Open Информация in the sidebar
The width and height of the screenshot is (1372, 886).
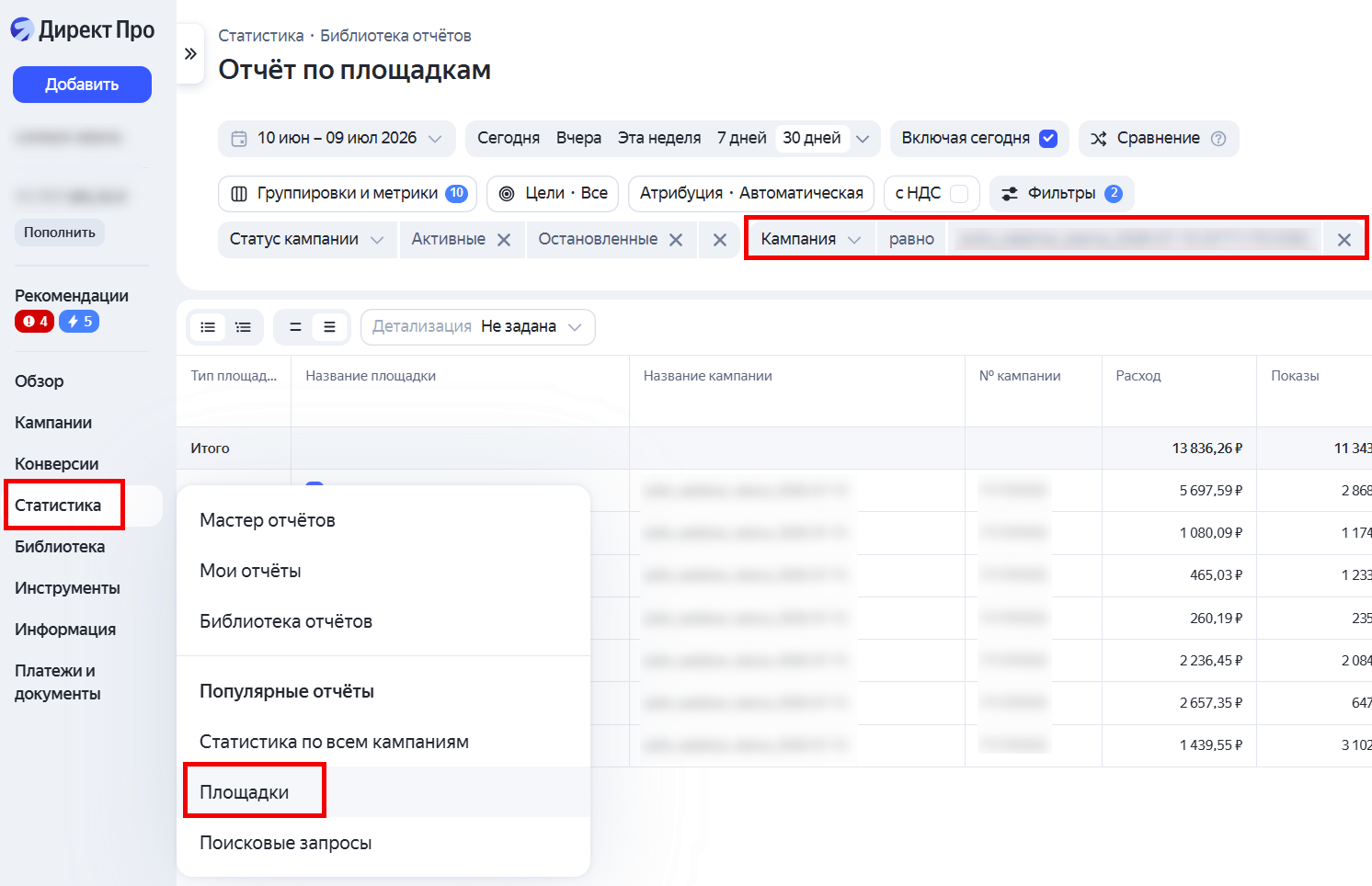(x=65, y=630)
